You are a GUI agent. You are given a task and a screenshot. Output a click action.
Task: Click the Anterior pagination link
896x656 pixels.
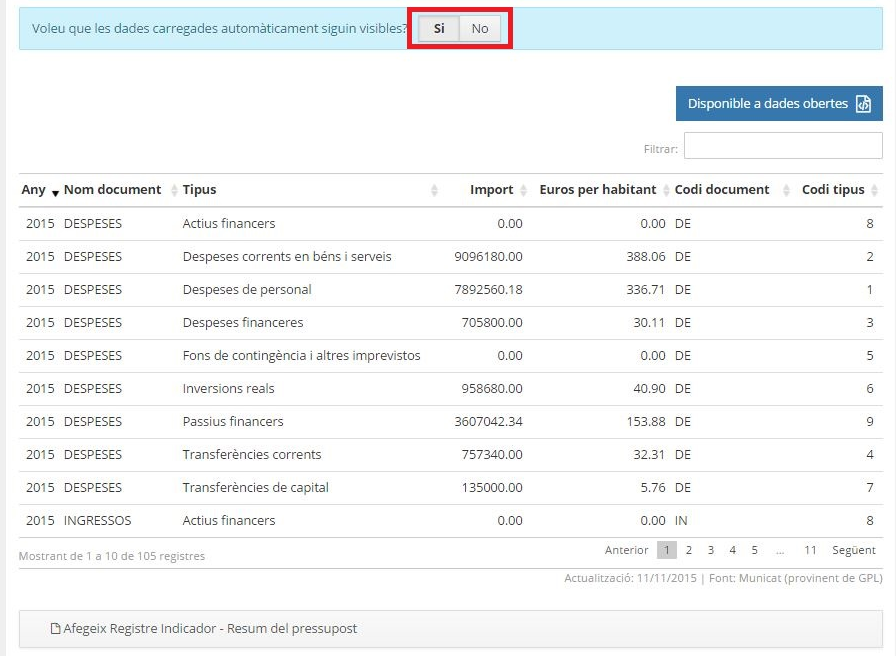pos(626,550)
